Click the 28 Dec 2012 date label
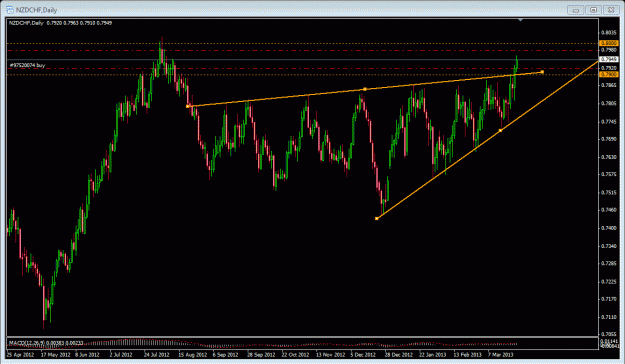The height and width of the screenshot is (364, 625). [399, 354]
